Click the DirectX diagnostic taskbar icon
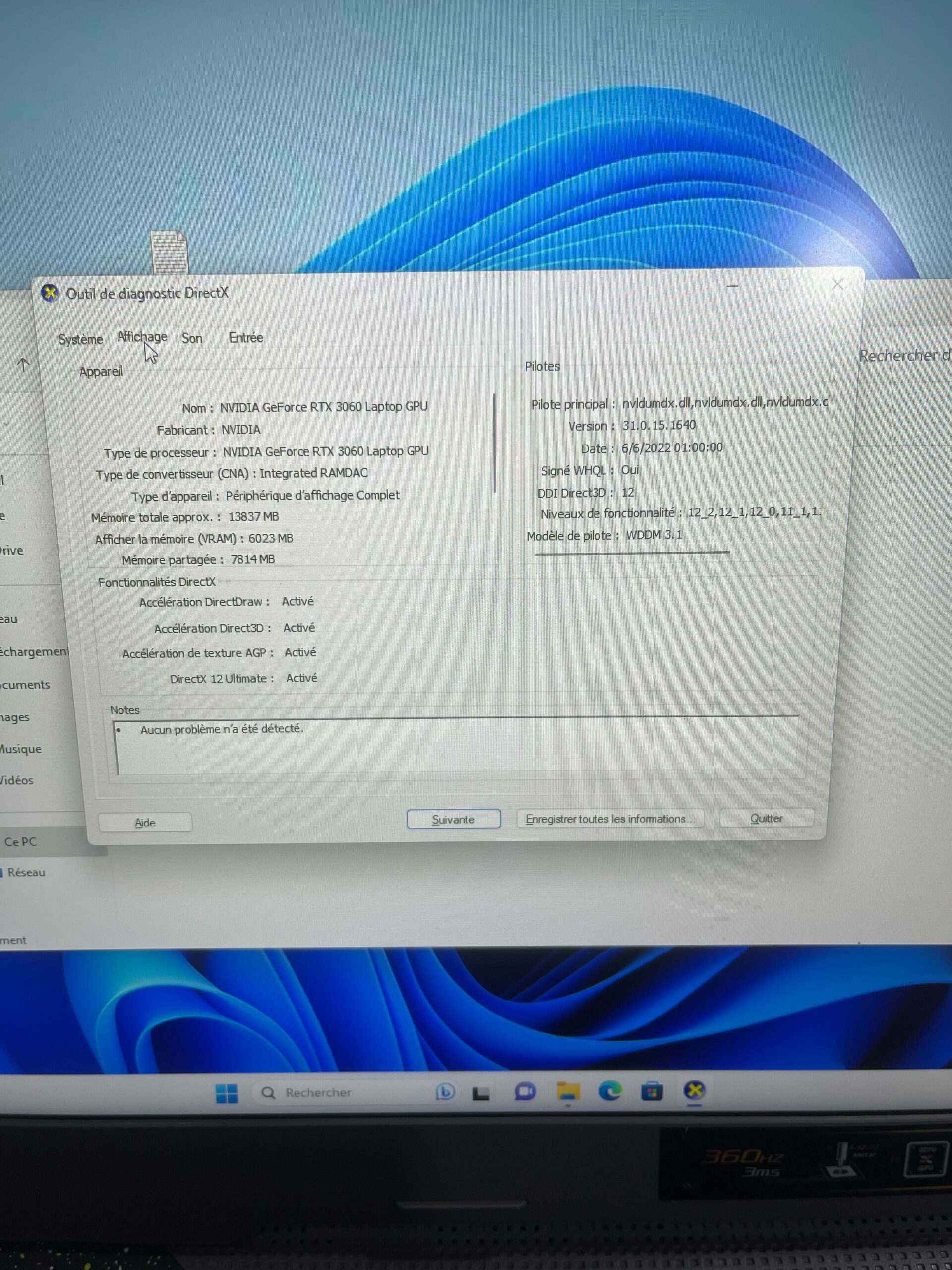 pos(694,1090)
